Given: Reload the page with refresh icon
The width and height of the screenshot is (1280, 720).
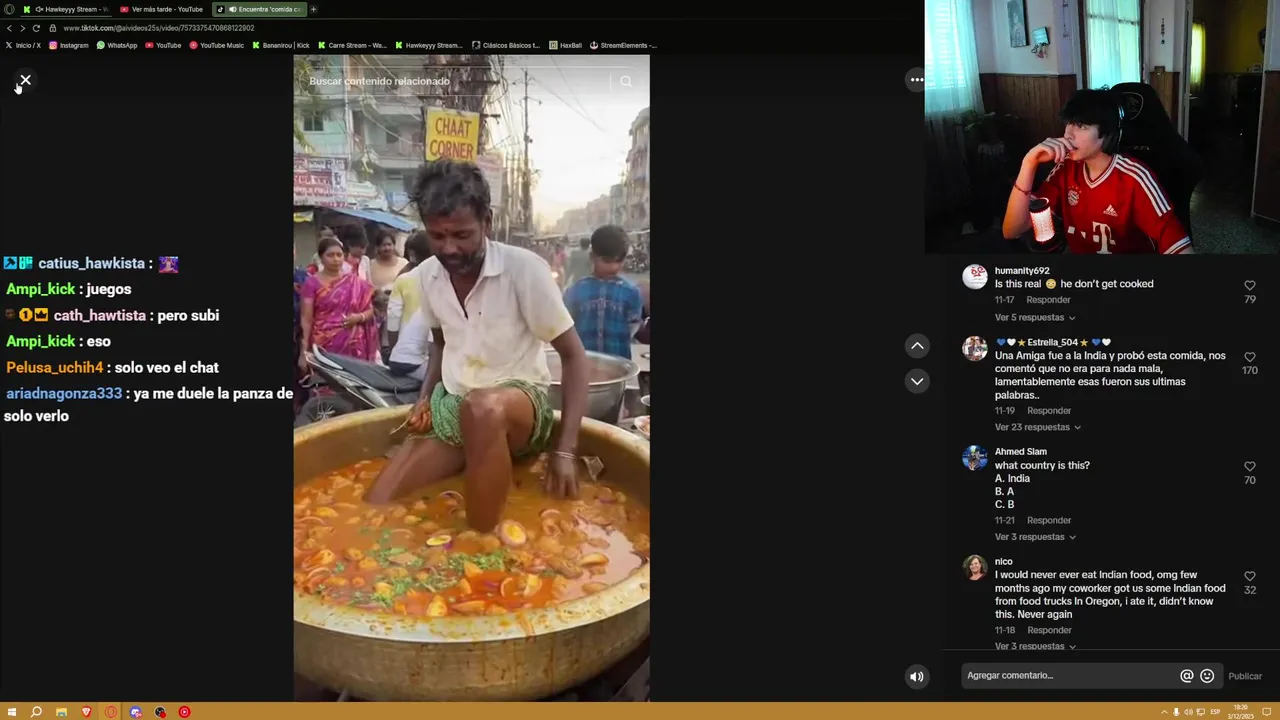Looking at the screenshot, I should pyautogui.click(x=36, y=28).
